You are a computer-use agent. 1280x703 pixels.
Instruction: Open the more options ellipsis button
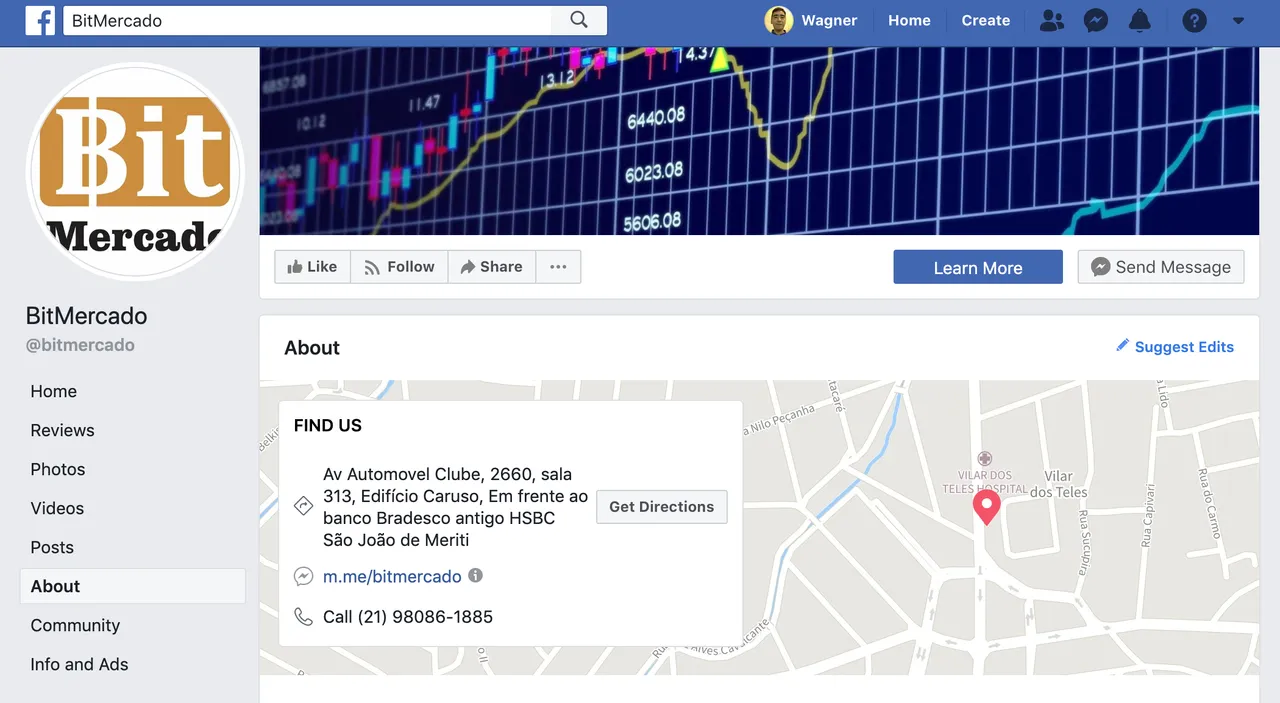tap(558, 267)
